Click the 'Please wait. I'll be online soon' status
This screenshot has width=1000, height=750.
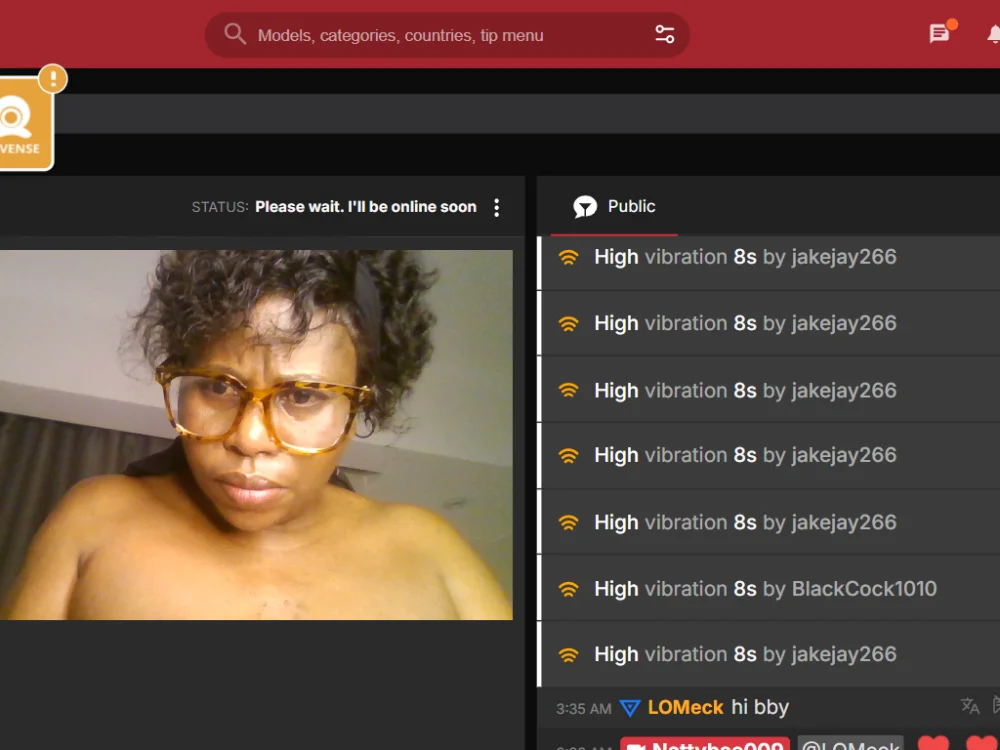click(x=366, y=207)
